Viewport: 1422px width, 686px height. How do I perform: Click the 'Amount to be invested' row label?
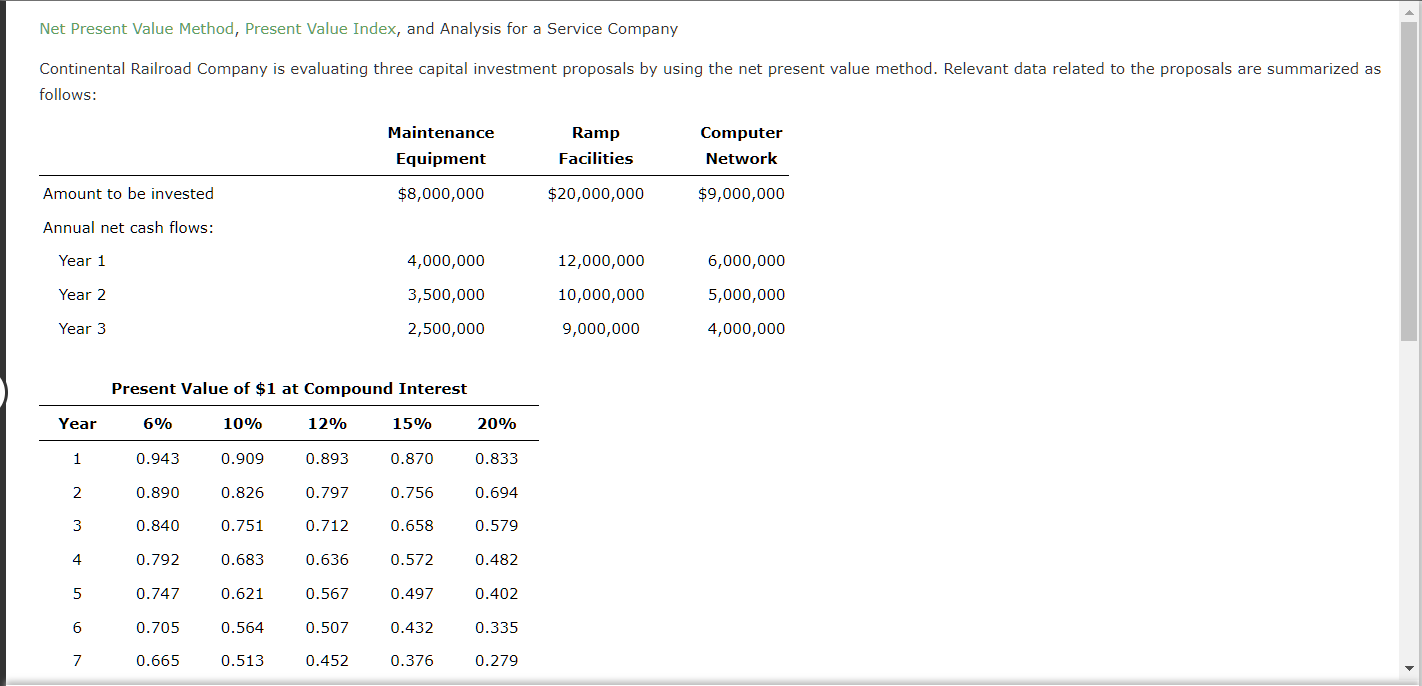tap(128, 193)
